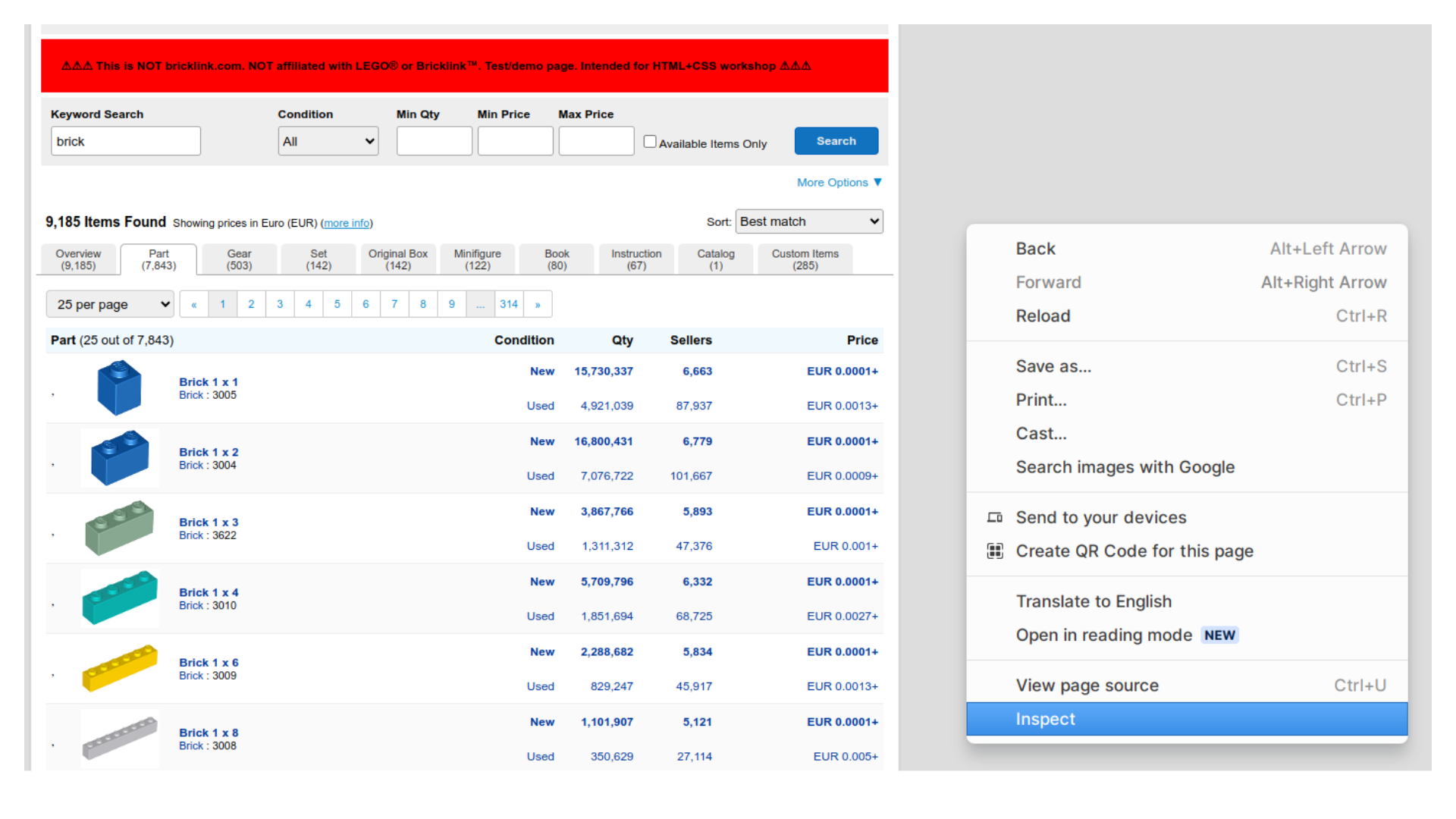The image size is (1456, 819).
Task: Check the Available Items Only checkbox
Action: pos(649,142)
